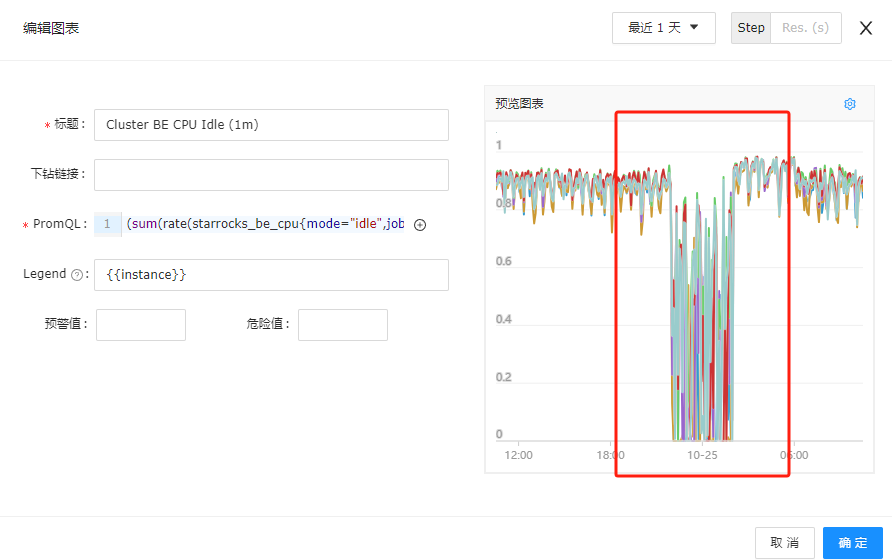Click the 标题 title input field

click(x=271, y=125)
